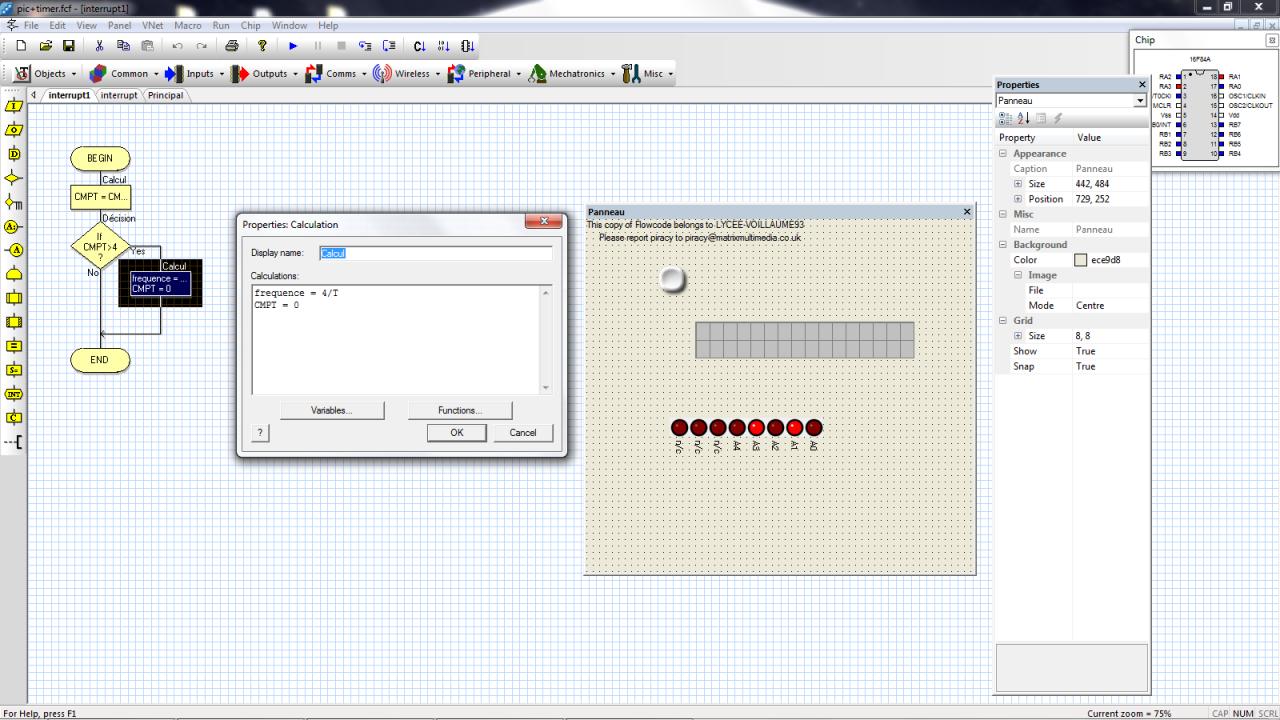Run the simulation with the play icon
This screenshot has height=720, width=1280.
click(293, 46)
